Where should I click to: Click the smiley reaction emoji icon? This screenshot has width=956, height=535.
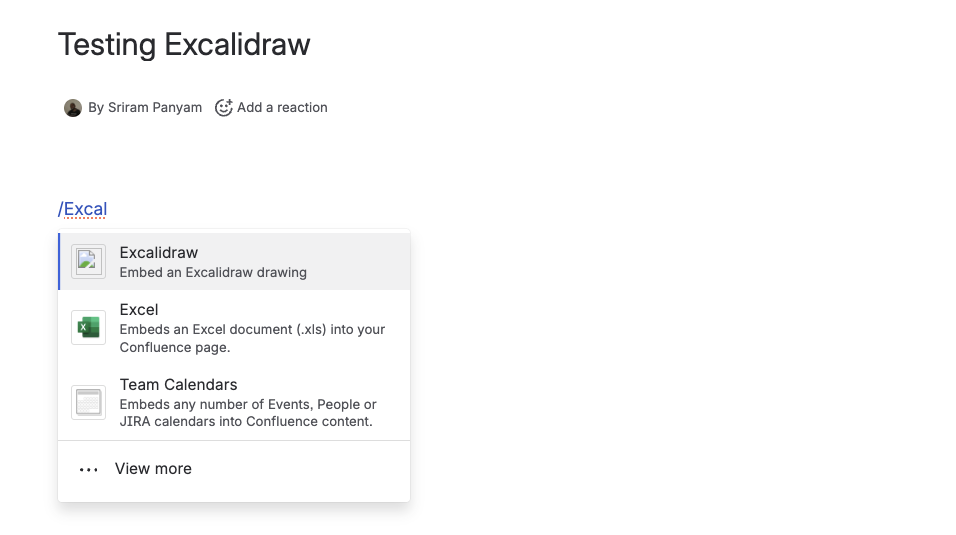(224, 107)
